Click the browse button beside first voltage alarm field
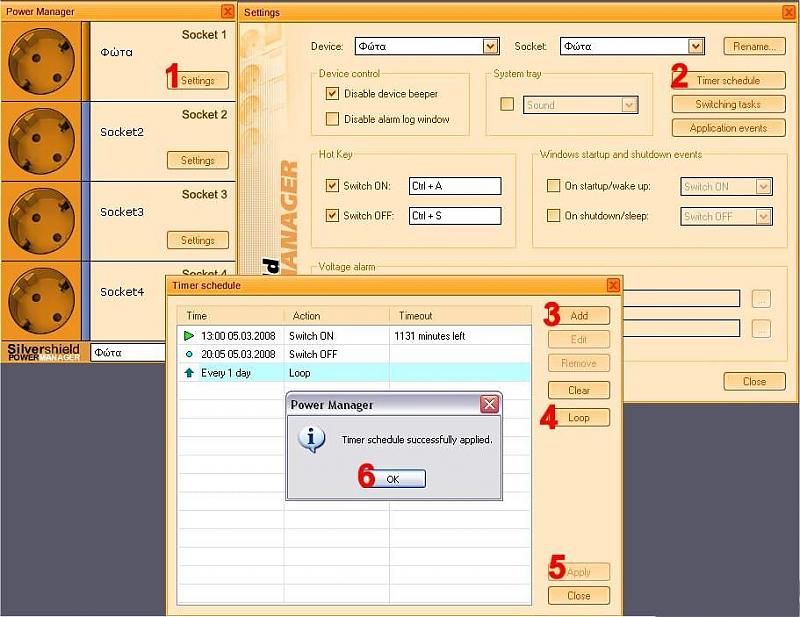Viewport: 800px width, 617px height. [x=762, y=298]
